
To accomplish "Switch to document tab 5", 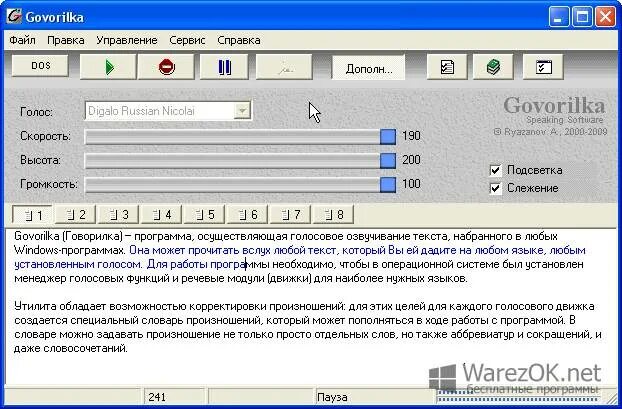I will click(x=205, y=215).
